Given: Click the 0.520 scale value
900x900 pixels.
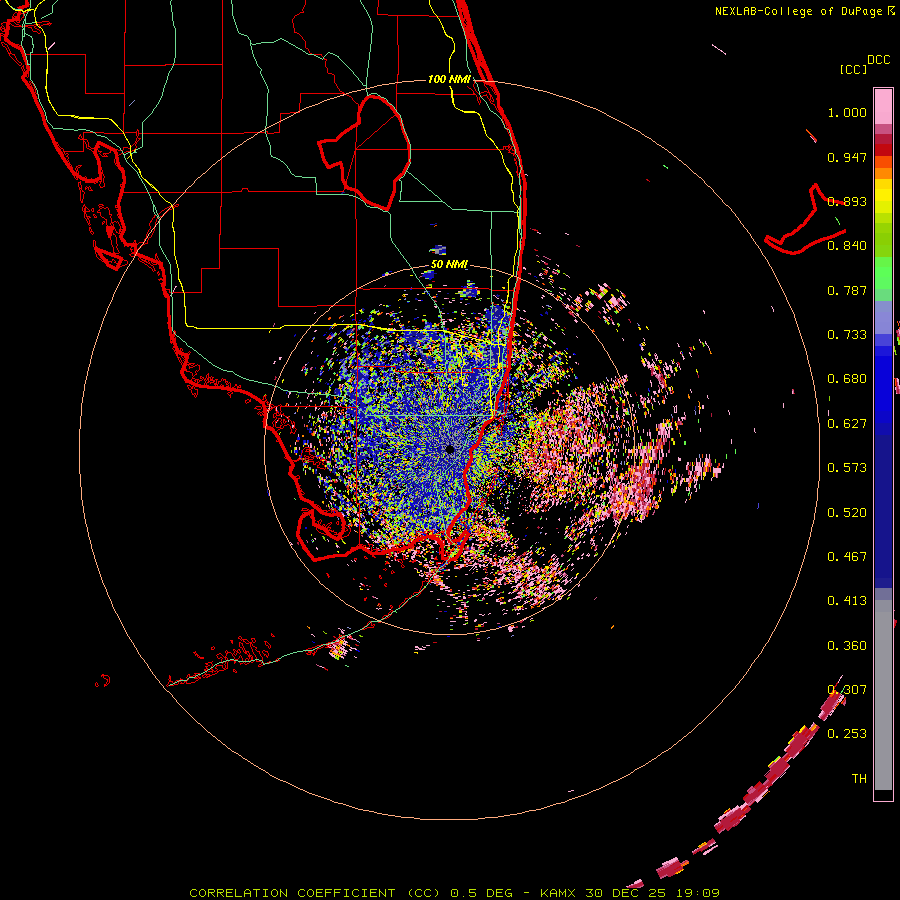Looking at the screenshot, I should (847, 513).
